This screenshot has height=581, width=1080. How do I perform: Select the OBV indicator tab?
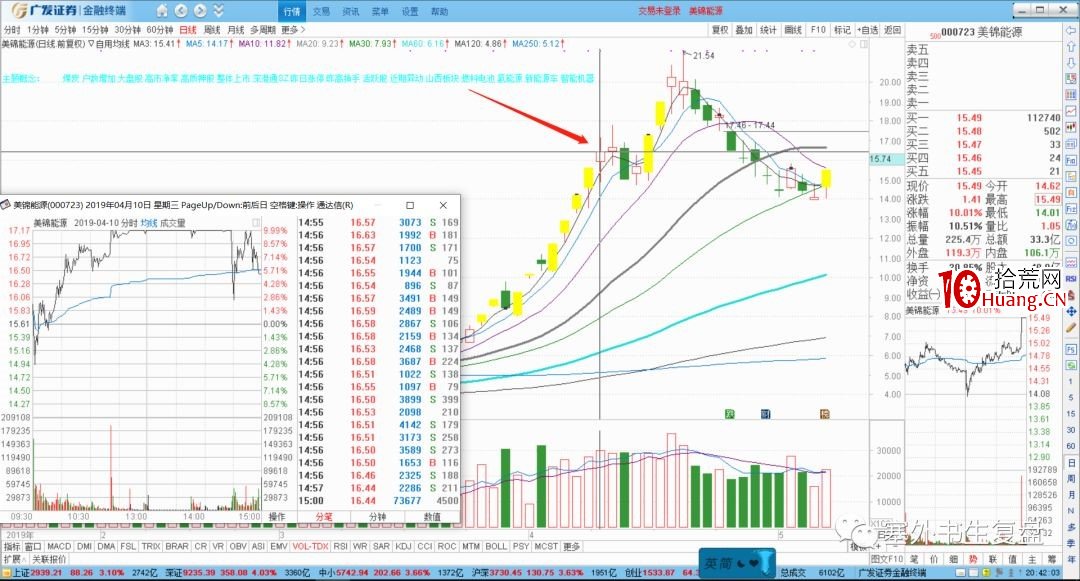238,547
